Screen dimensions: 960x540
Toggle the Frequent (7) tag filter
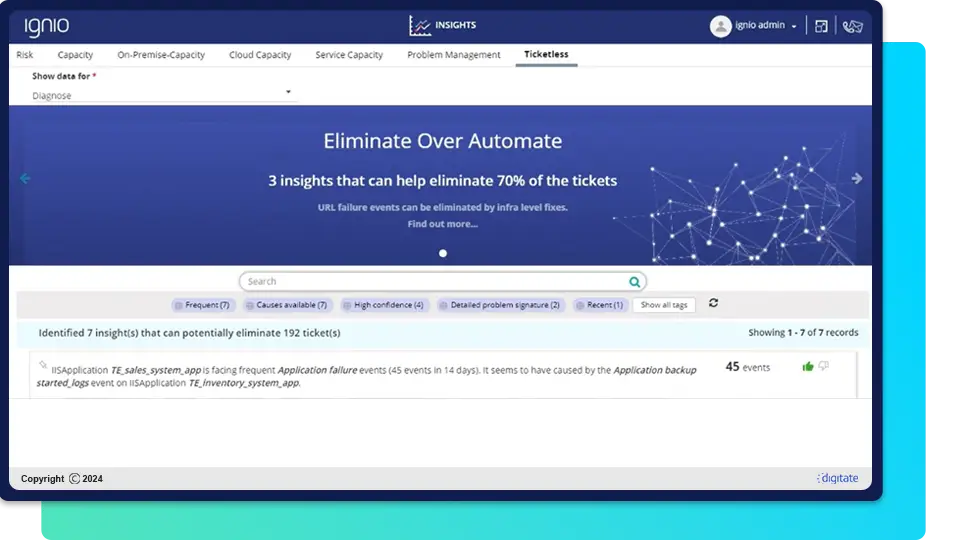(201, 305)
